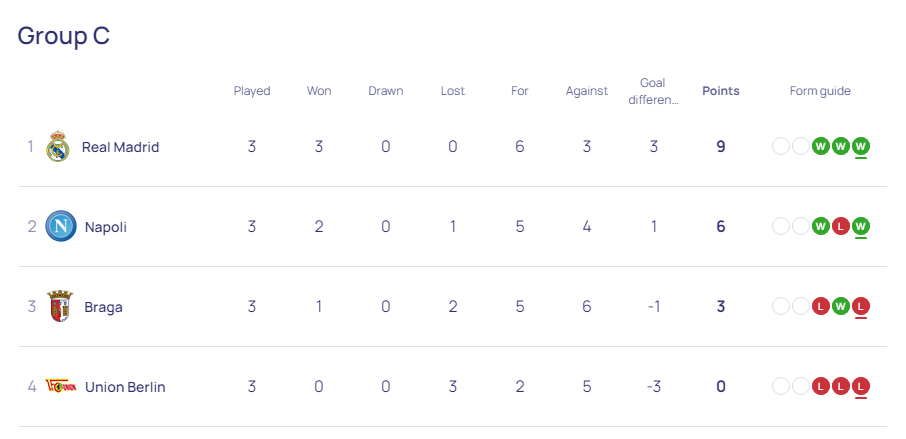Screen dimensions: 906x439
Task: Click Union Berlin's latest underlined loss badge
Action: [x=861, y=387]
